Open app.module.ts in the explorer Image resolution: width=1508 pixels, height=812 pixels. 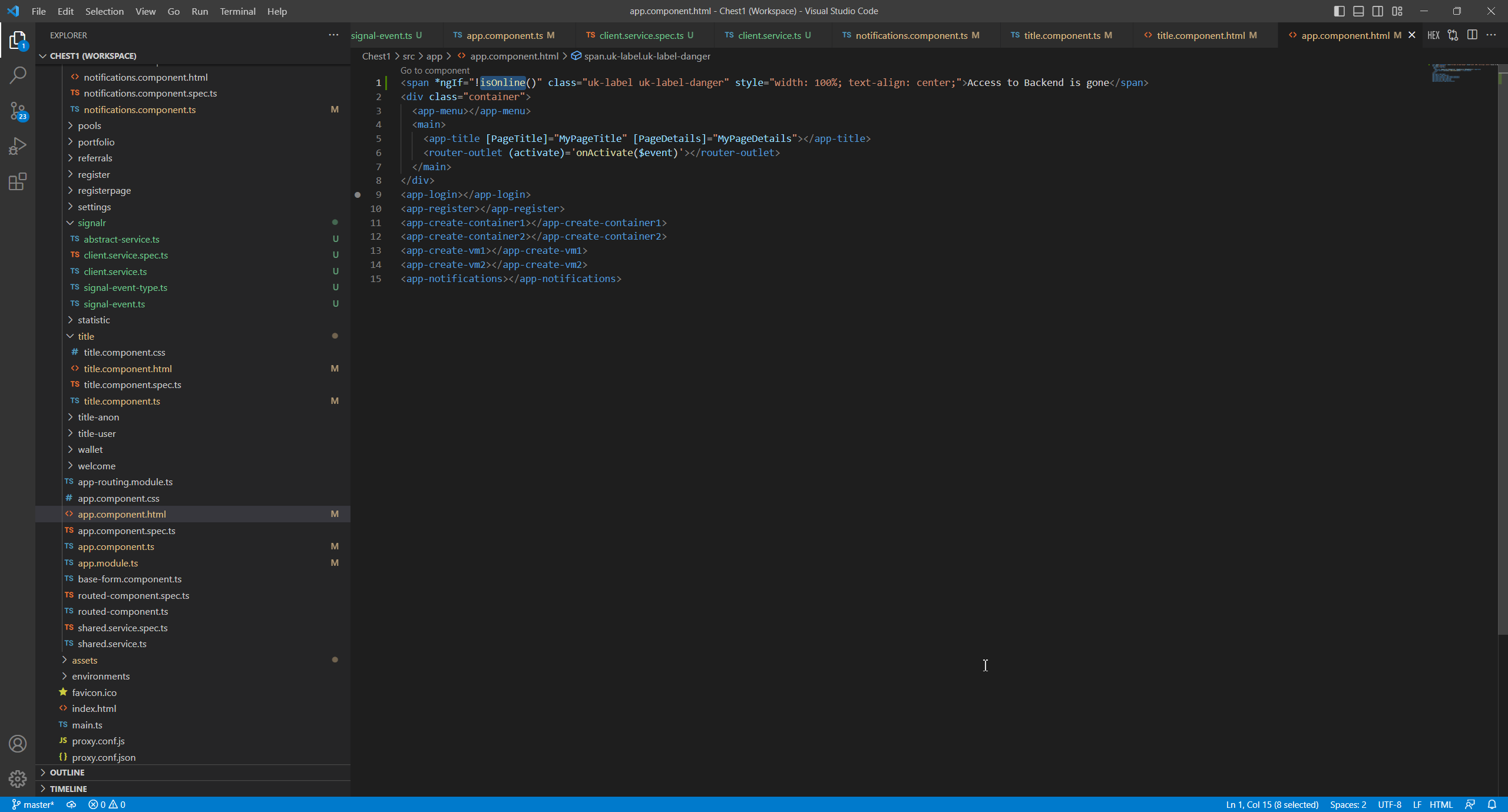108,563
